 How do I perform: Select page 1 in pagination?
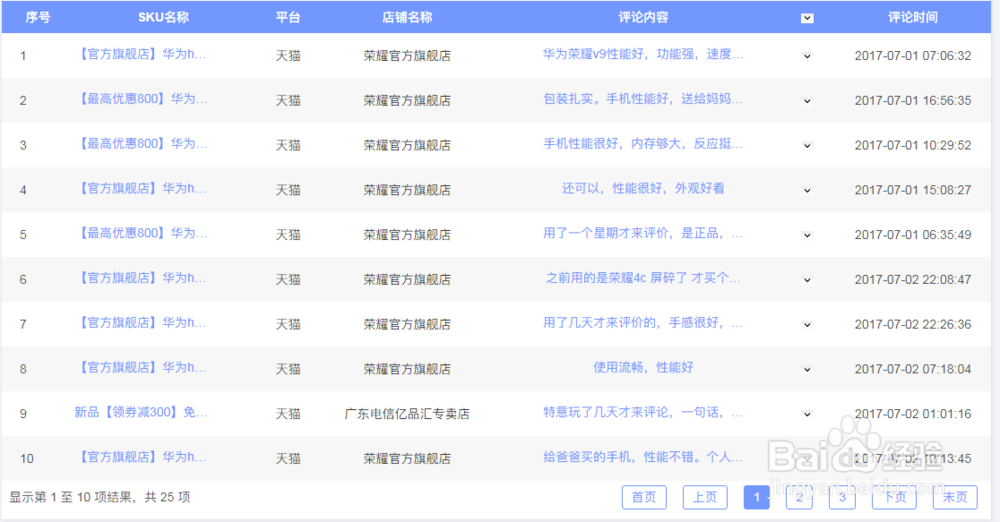pyautogui.click(x=756, y=497)
